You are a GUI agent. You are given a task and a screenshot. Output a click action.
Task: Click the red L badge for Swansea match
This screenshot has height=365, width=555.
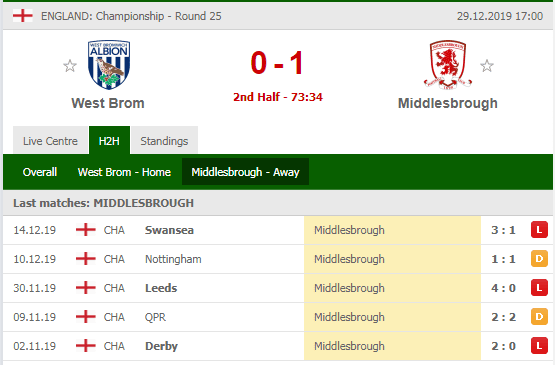tap(539, 230)
